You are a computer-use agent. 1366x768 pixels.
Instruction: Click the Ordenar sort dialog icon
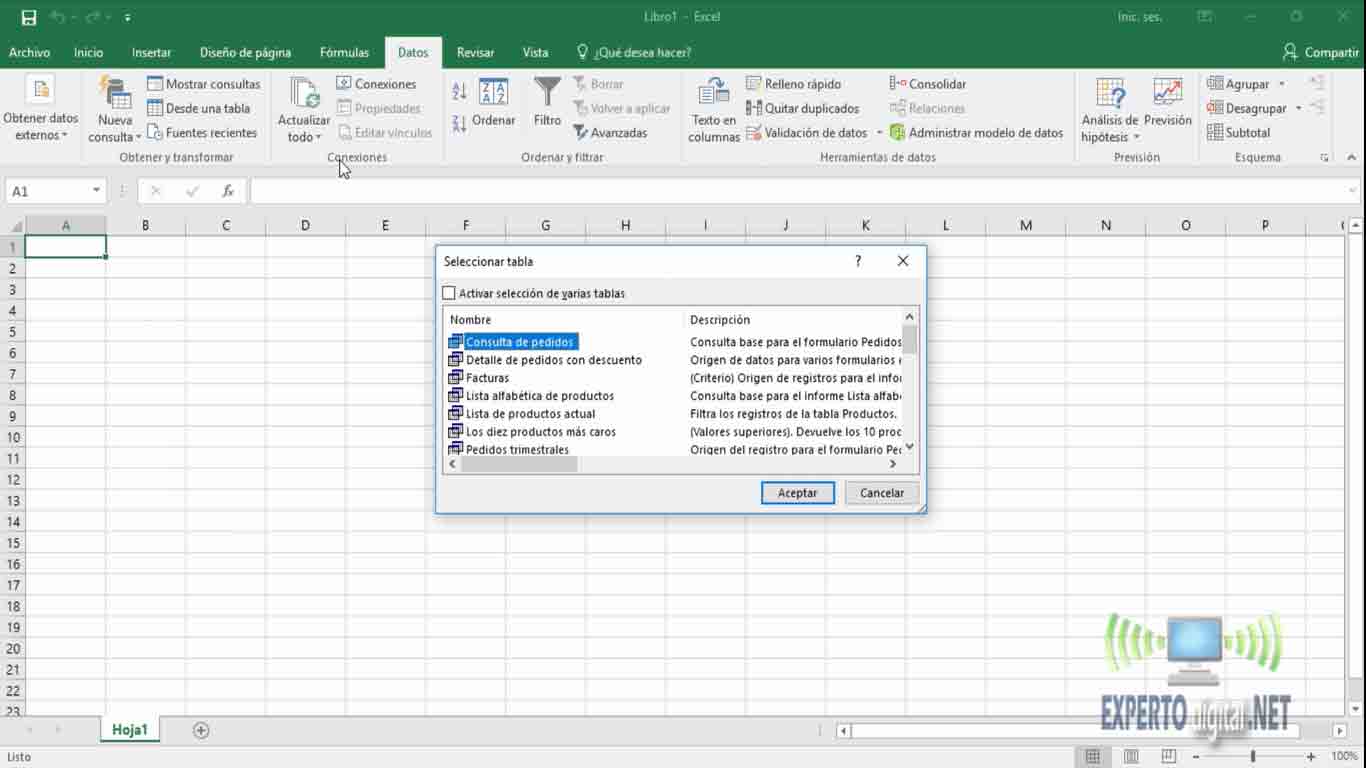493,92
